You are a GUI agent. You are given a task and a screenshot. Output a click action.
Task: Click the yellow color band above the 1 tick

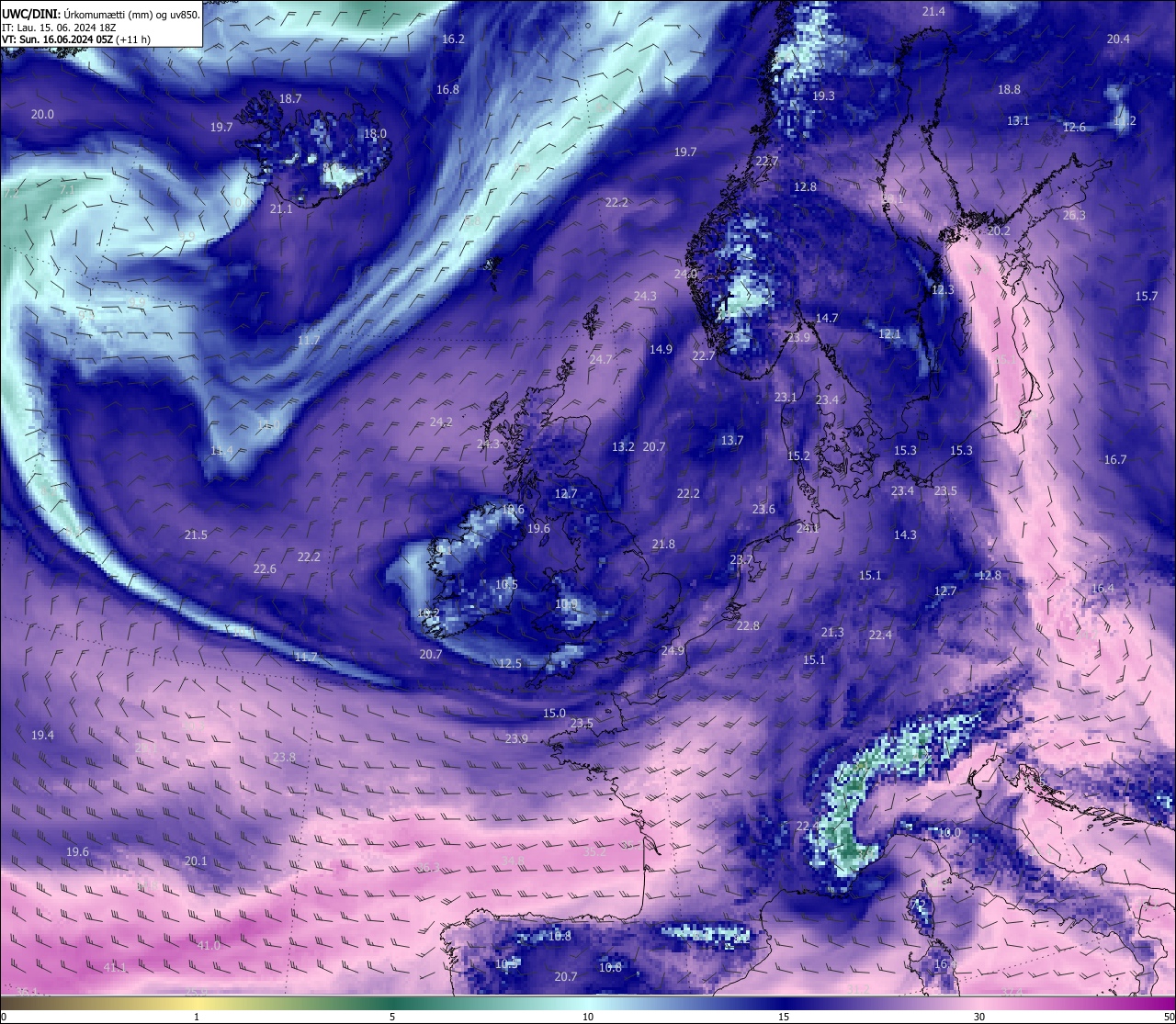point(197,1003)
